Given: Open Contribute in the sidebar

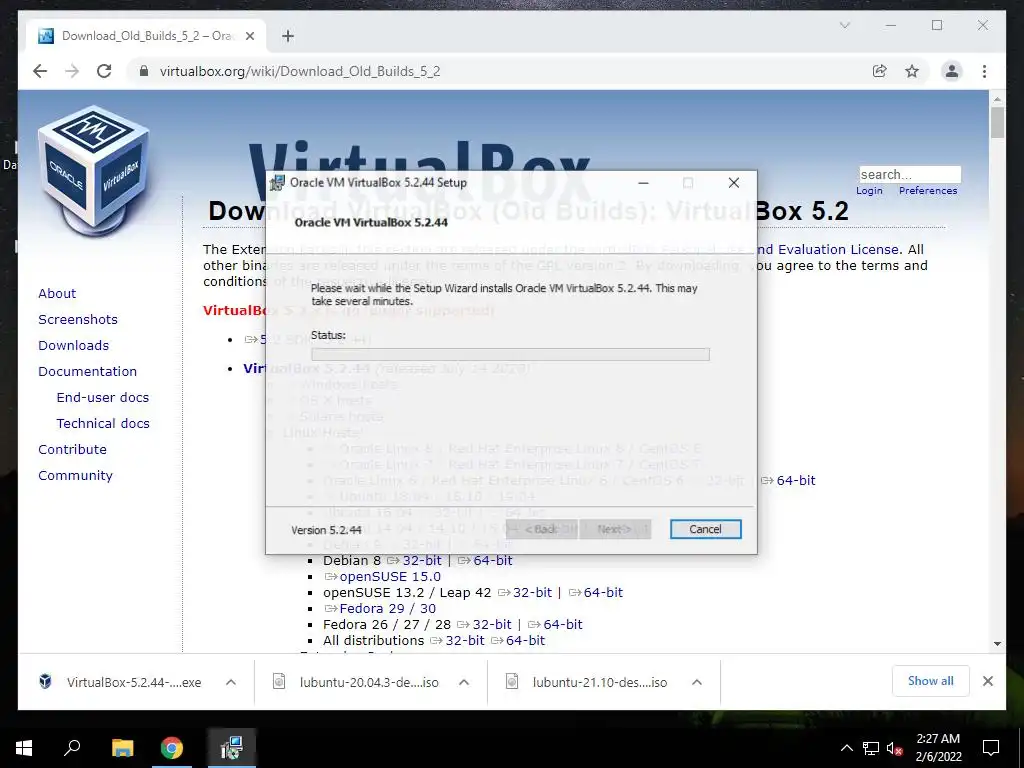Looking at the screenshot, I should pos(72,449).
